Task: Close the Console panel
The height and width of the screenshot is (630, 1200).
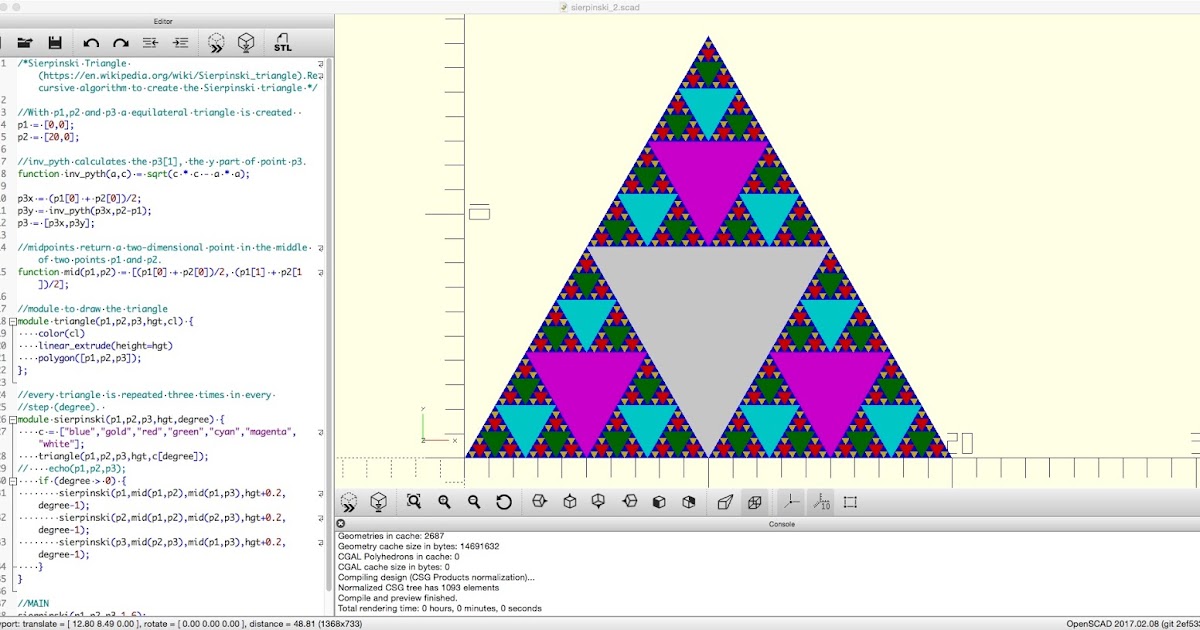Action: pyautogui.click(x=340, y=523)
